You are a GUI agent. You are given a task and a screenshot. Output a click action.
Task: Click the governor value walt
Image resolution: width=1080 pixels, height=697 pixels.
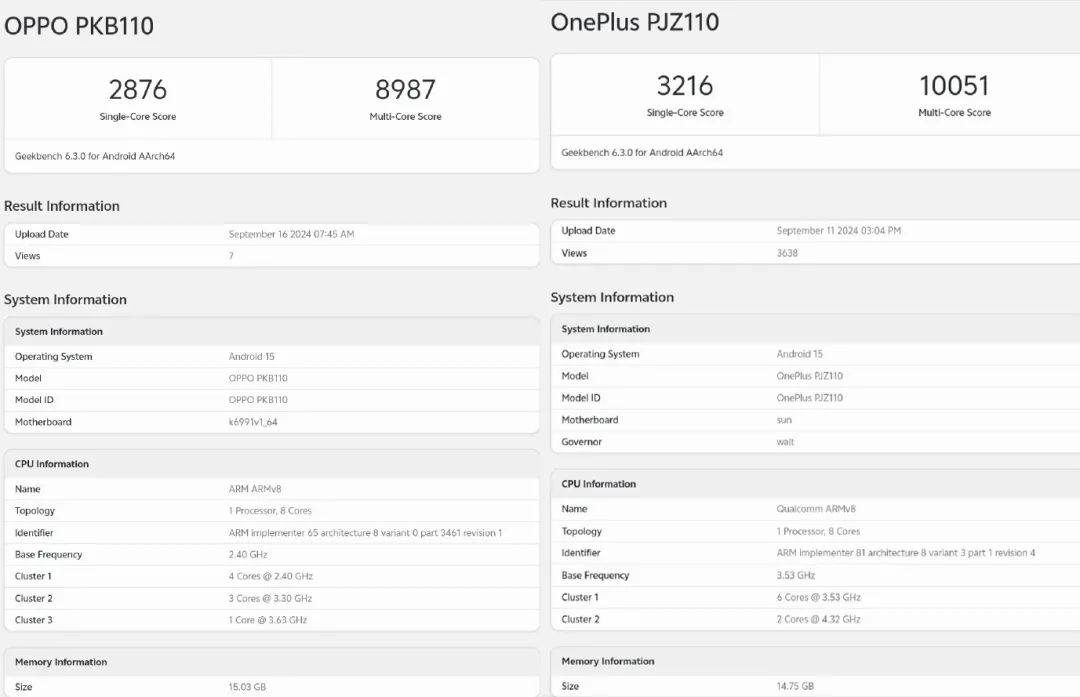[x=785, y=441]
